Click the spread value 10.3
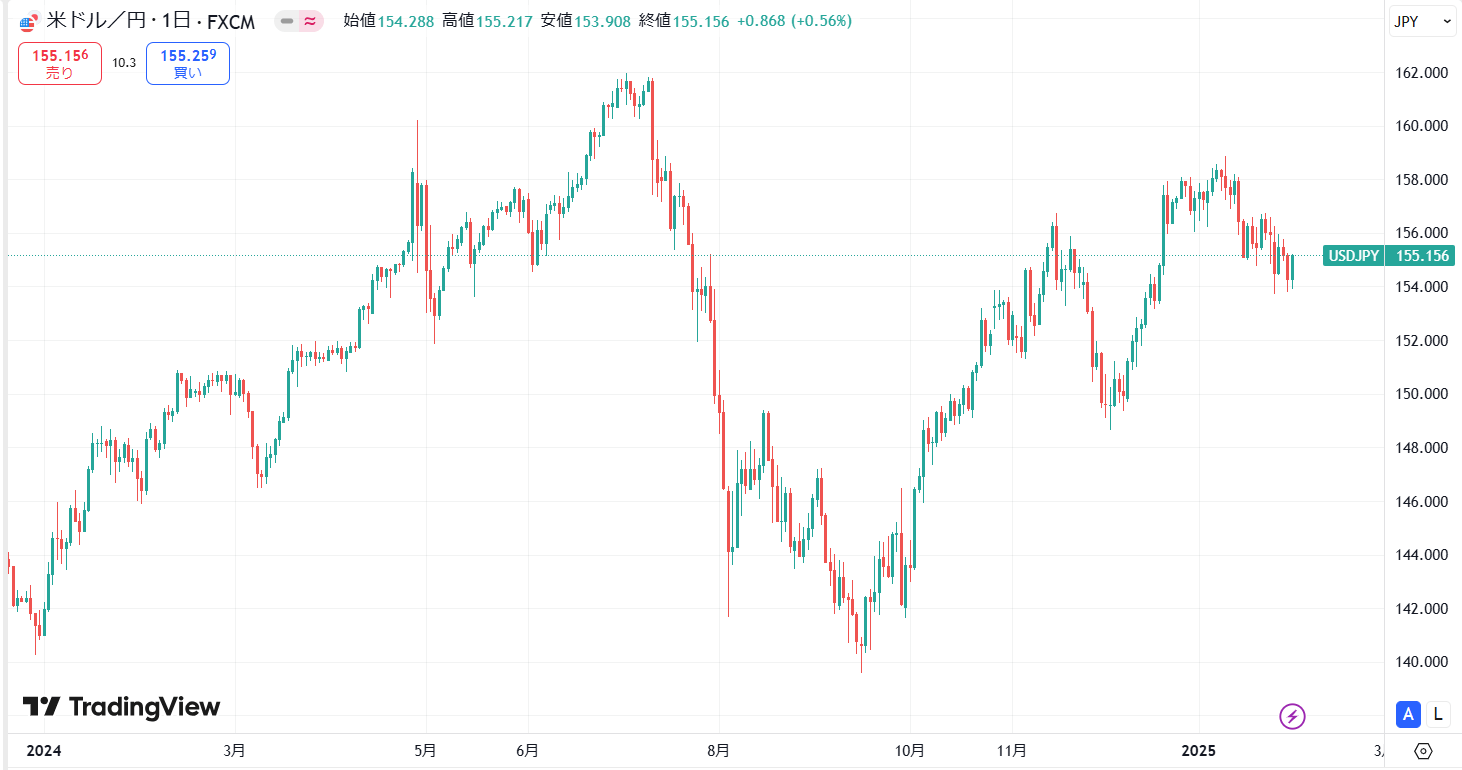 (124, 63)
